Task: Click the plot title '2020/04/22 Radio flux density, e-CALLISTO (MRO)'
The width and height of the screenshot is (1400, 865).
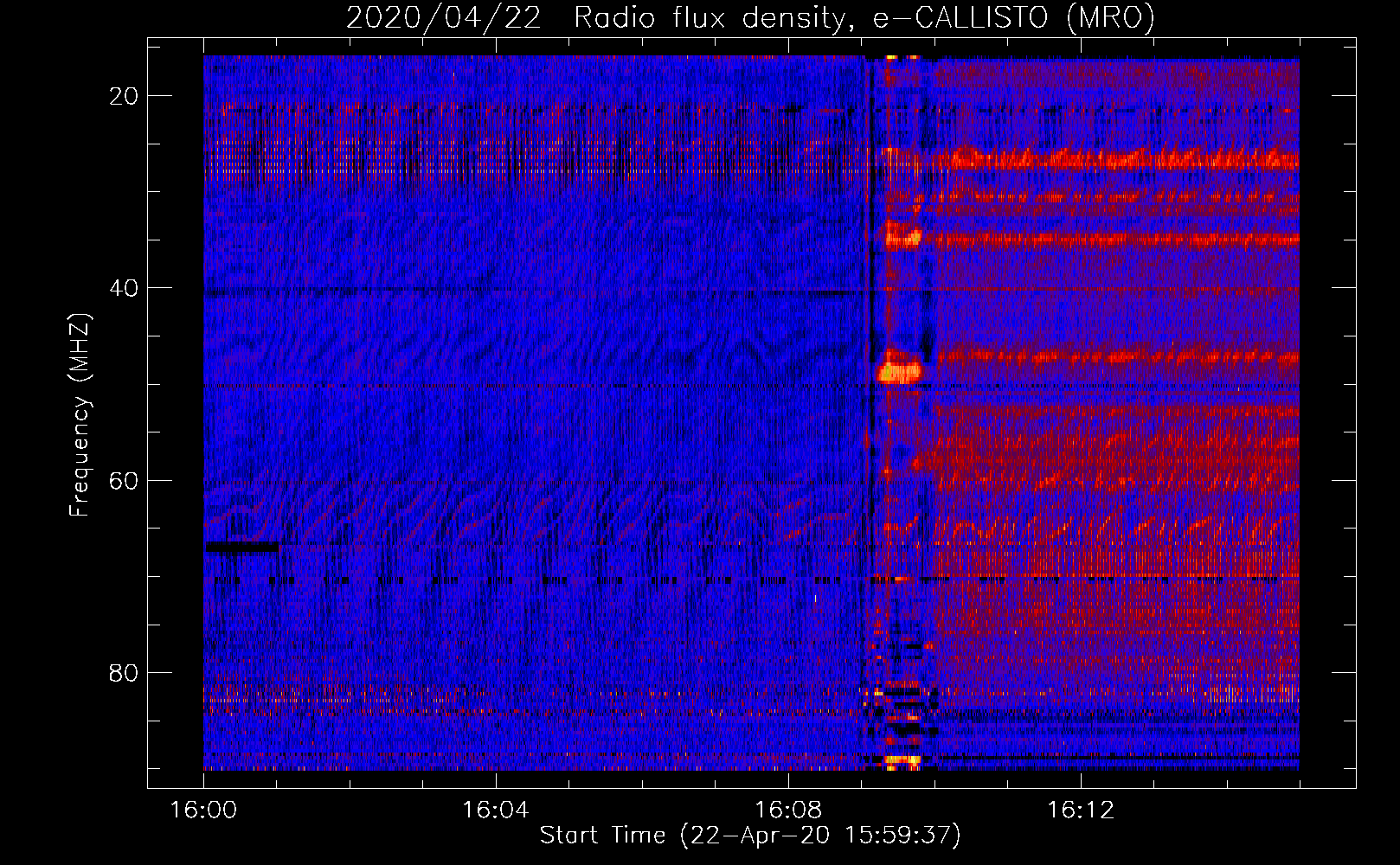Action: pos(750,17)
